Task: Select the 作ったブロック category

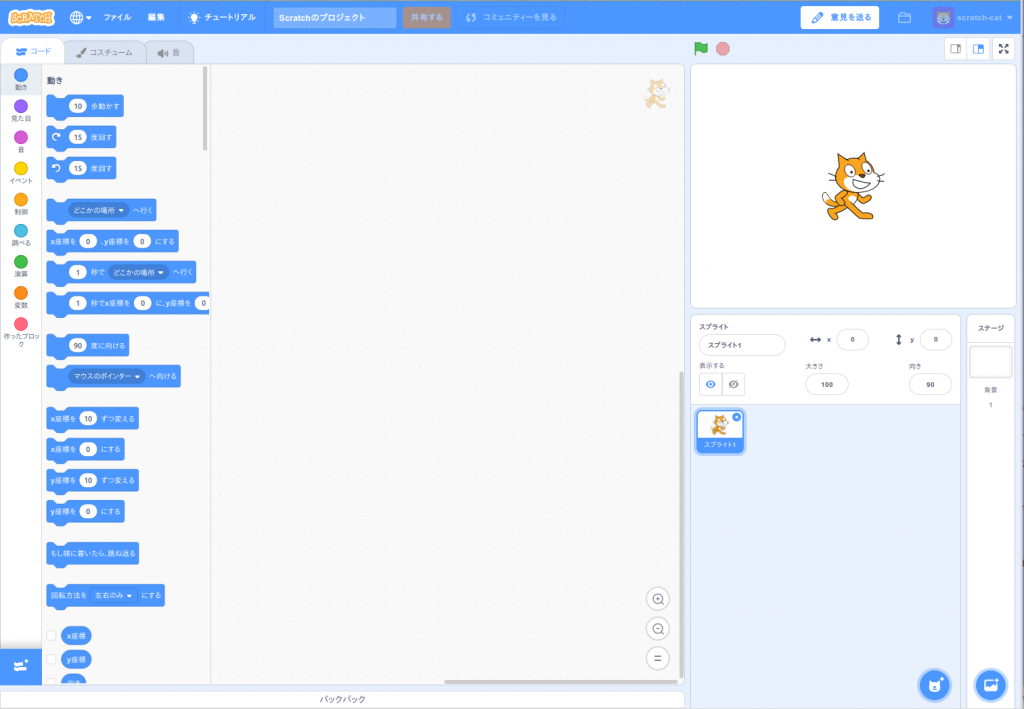Action: click(x=21, y=332)
